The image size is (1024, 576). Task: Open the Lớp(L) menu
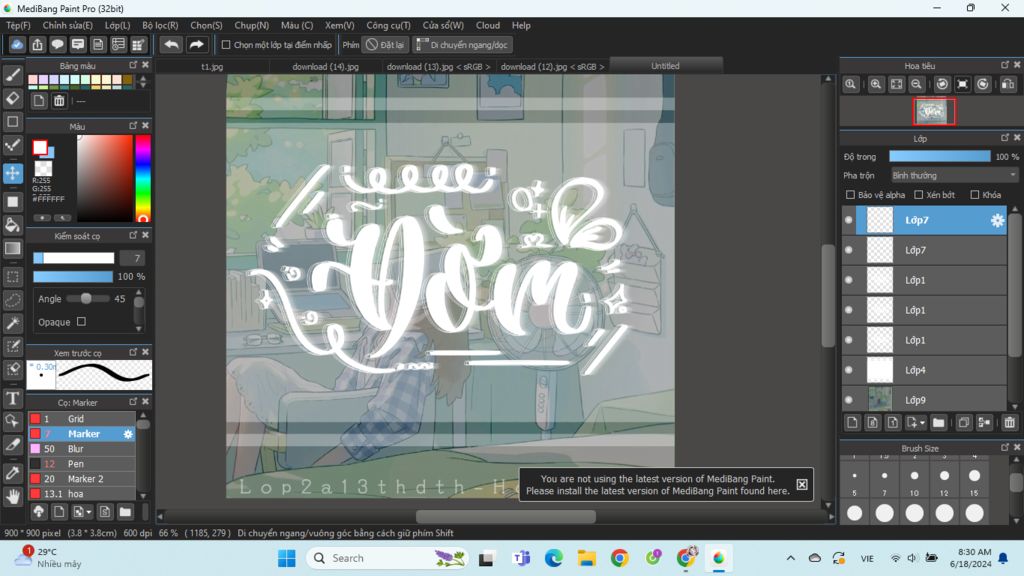coord(118,25)
